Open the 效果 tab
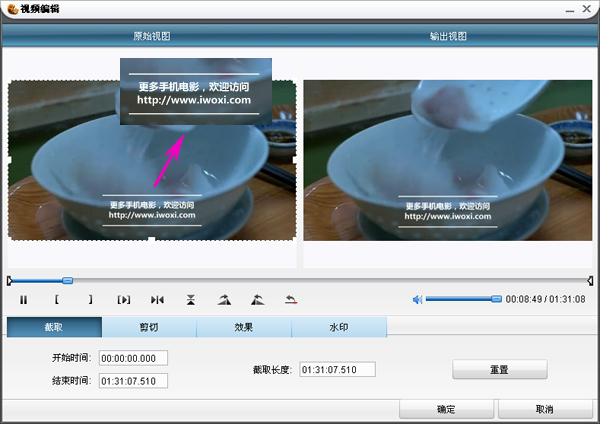The width and height of the screenshot is (600, 424). (244, 327)
